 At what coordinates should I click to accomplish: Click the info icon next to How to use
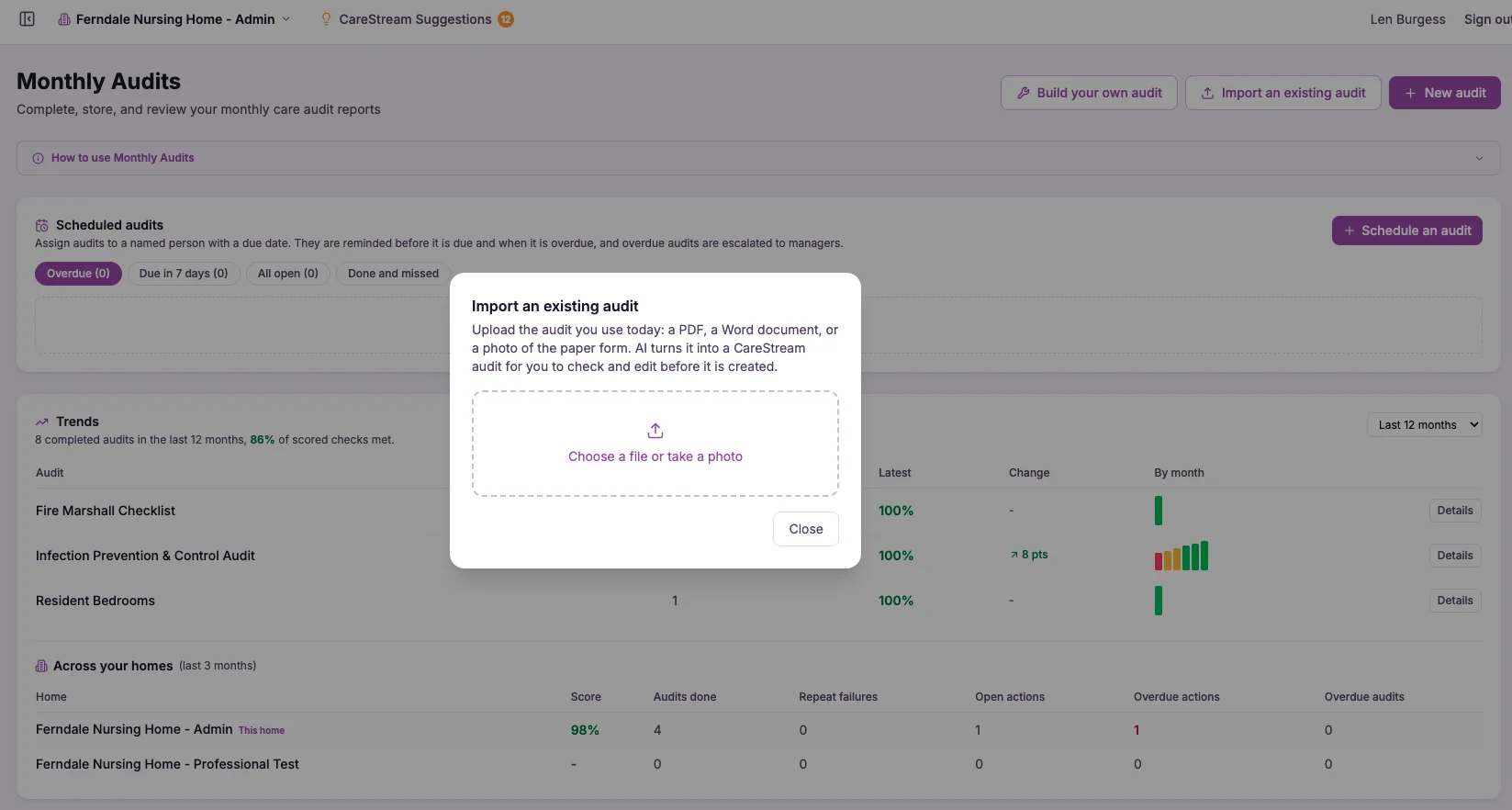(38, 158)
